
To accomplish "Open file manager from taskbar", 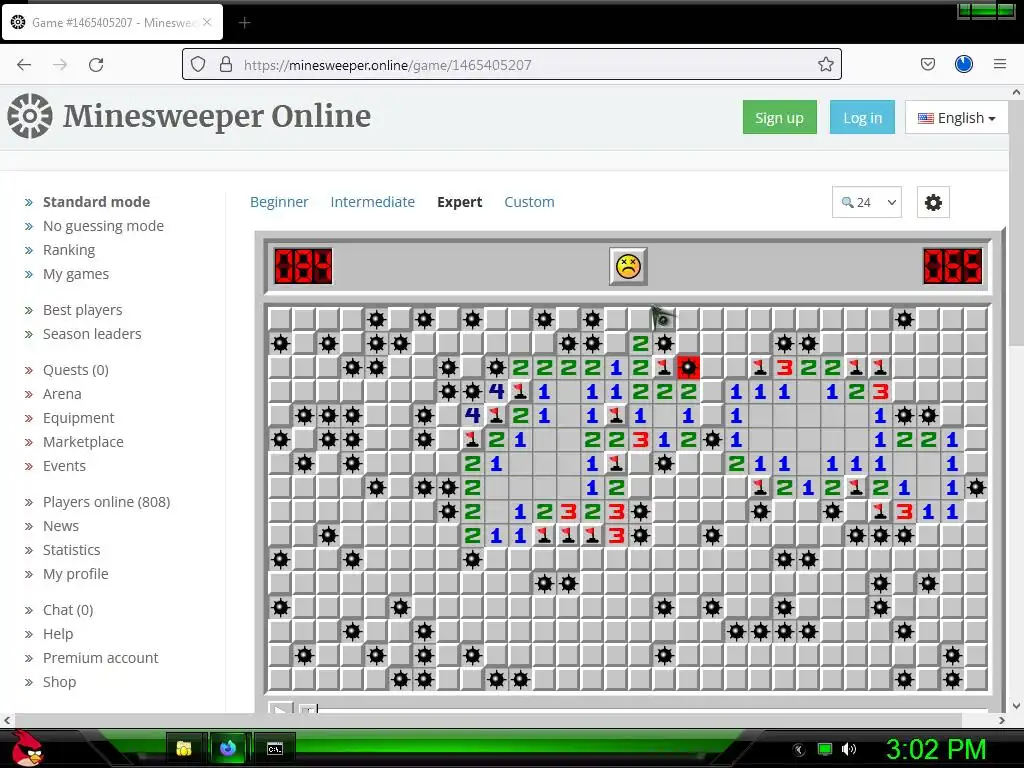I will pos(184,748).
